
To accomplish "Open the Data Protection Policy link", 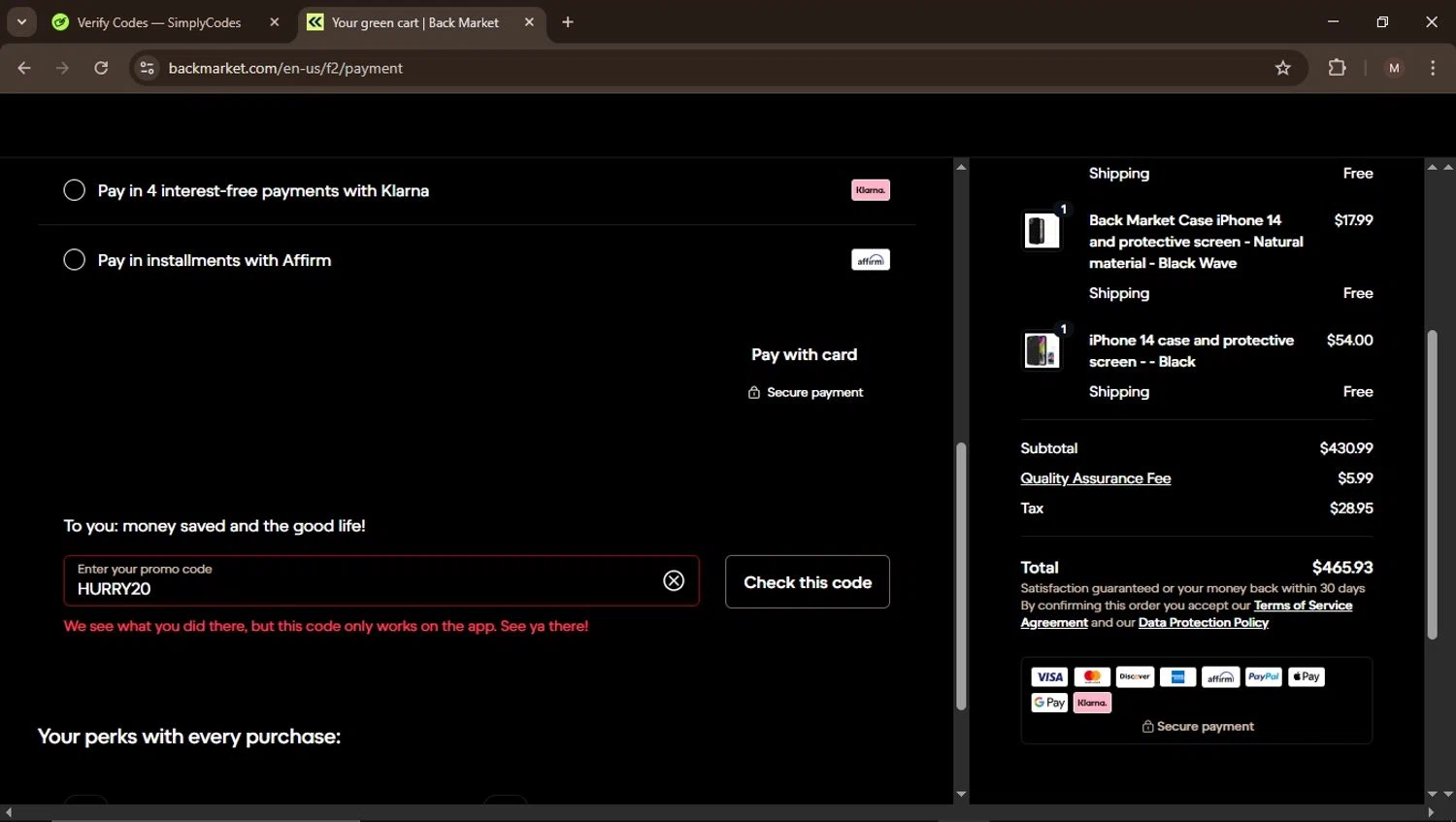I will (x=1203, y=623).
